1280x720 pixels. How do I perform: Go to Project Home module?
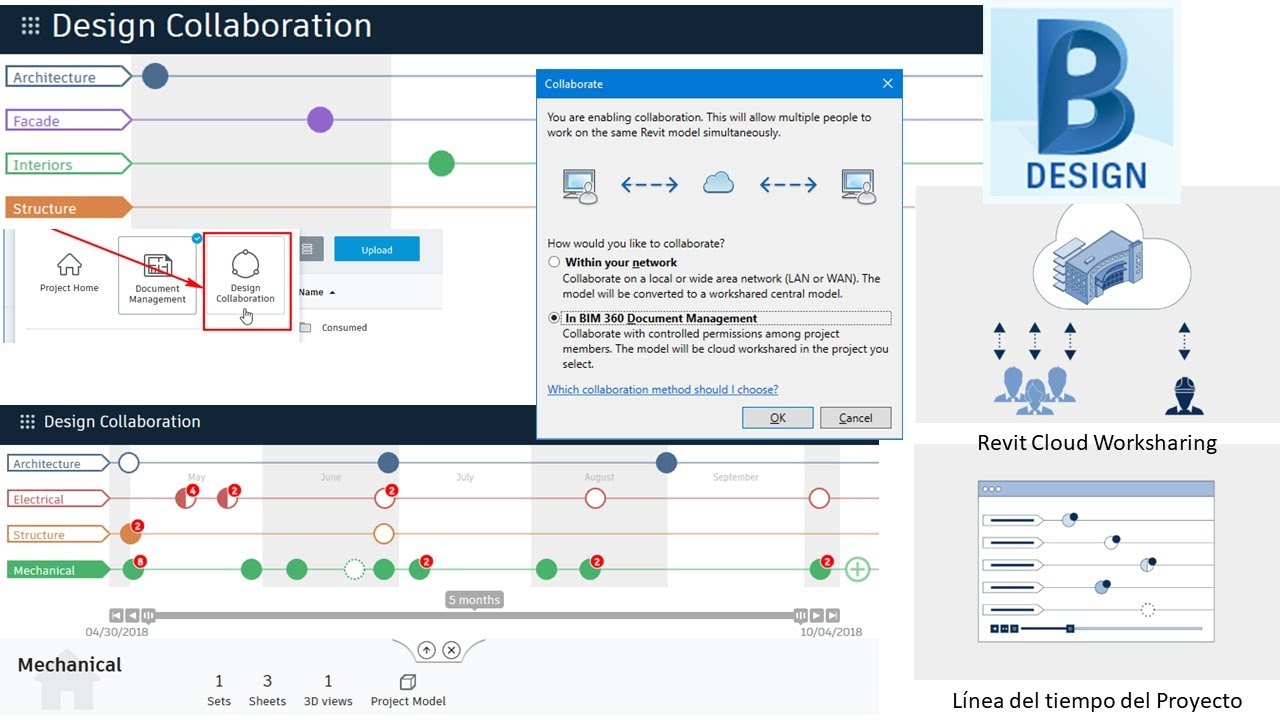point(69,272)
